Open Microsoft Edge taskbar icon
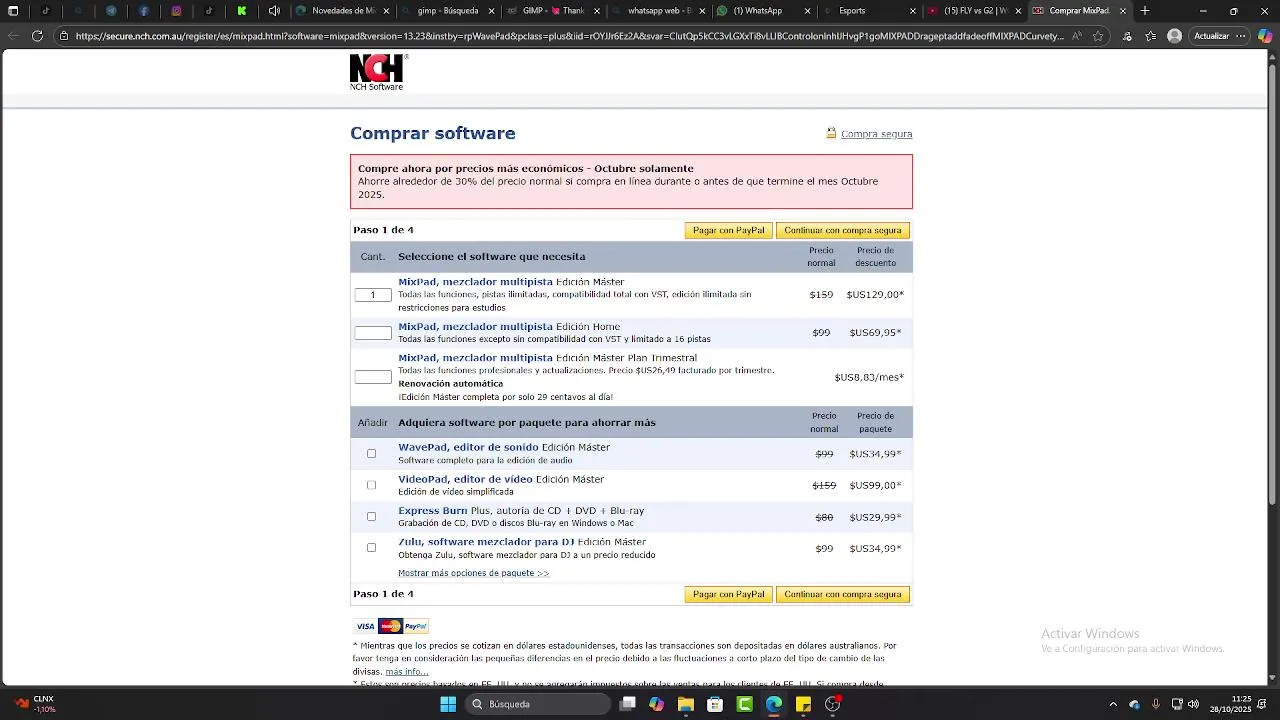The width and height of the screenshot is (1280, 720). coord(774,704)
